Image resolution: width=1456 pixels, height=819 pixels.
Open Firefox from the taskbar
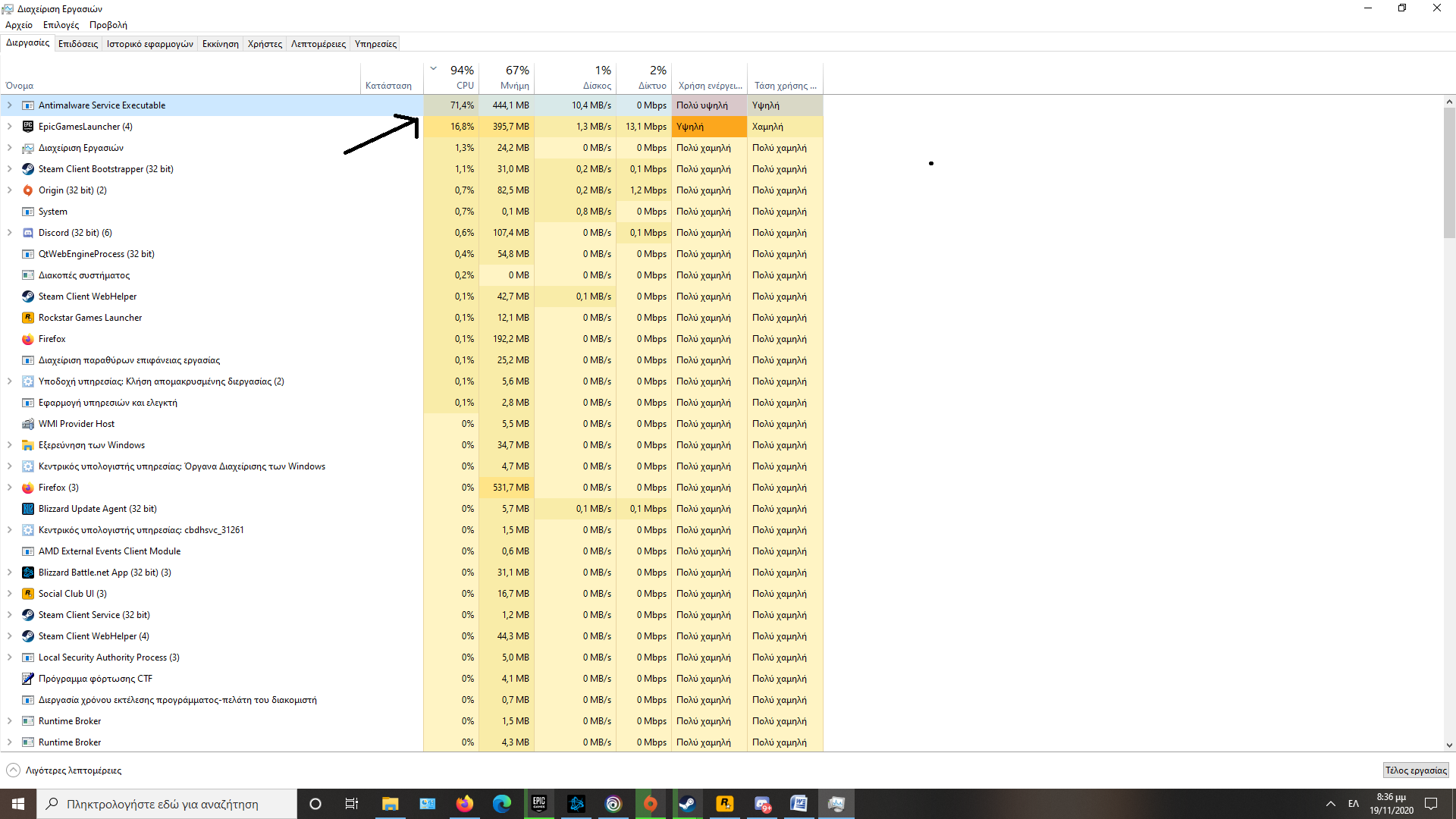[465, 804]
